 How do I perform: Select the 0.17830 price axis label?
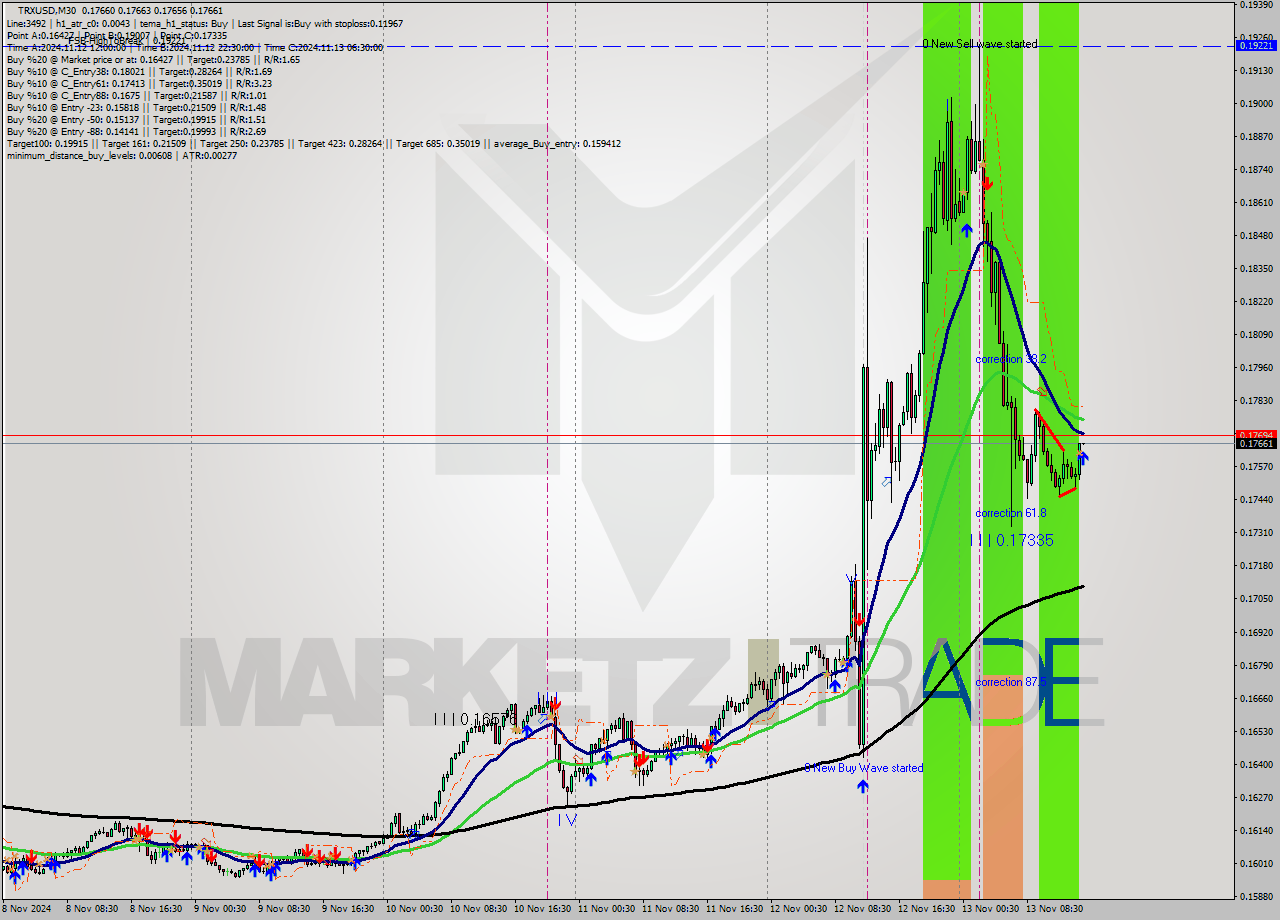tap(1258, 400)
